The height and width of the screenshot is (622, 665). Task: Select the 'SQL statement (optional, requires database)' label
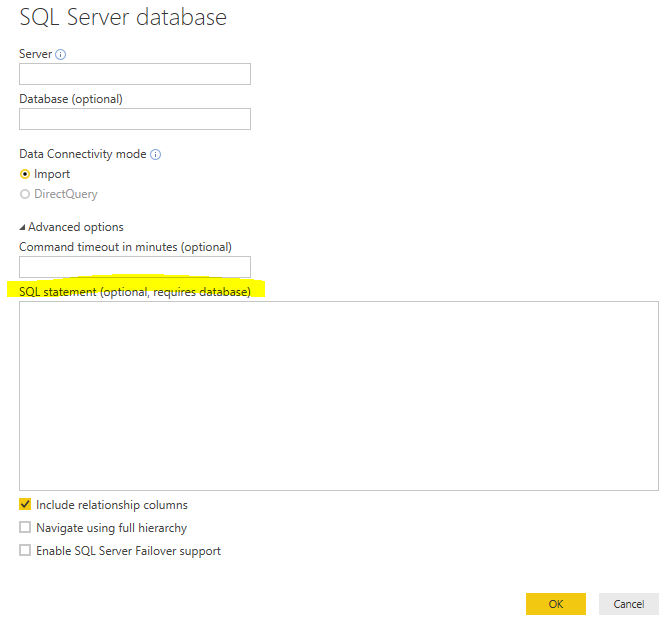(135, 292)
